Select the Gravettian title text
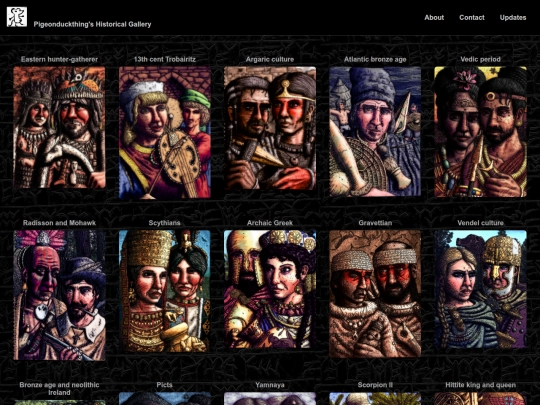The width and height of the screenshot is (540, 405). tap(375, 223)
